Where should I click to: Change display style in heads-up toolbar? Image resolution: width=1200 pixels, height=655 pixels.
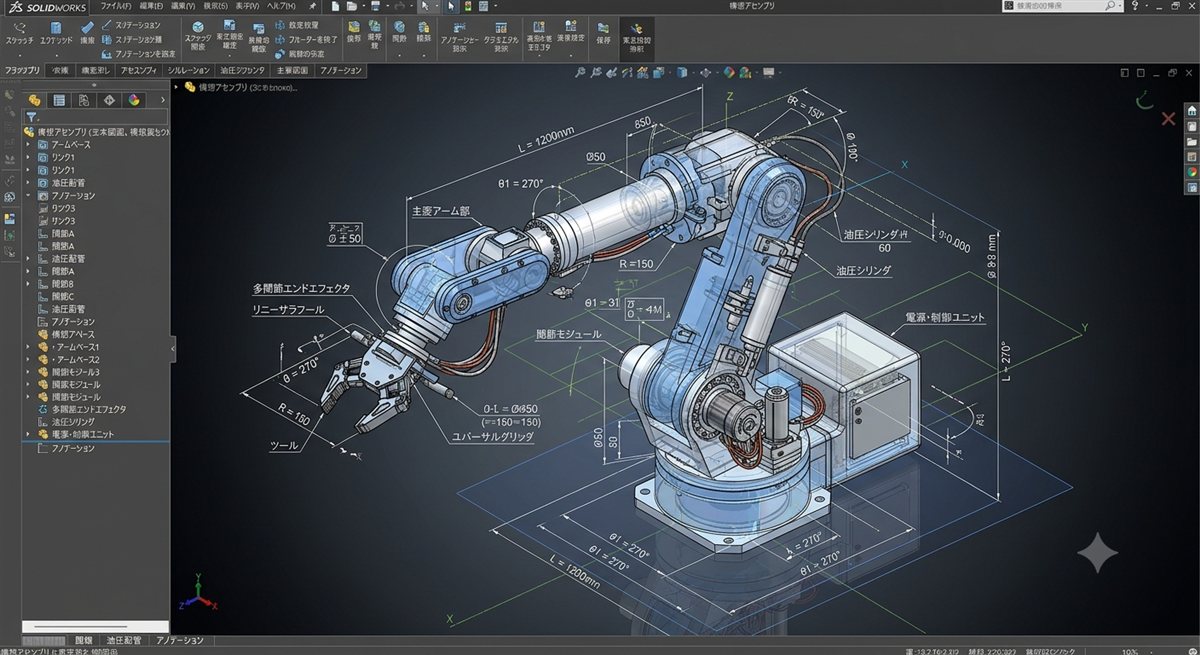coord(682,72)
